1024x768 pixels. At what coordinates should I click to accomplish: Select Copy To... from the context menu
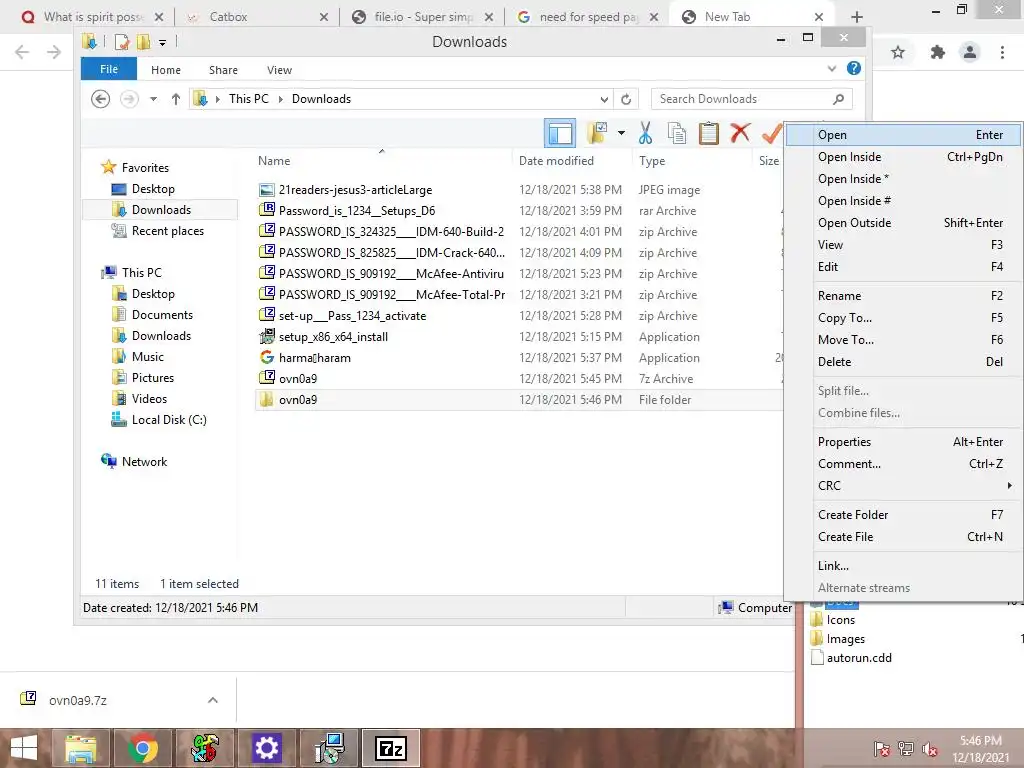[x=904, y=318]
